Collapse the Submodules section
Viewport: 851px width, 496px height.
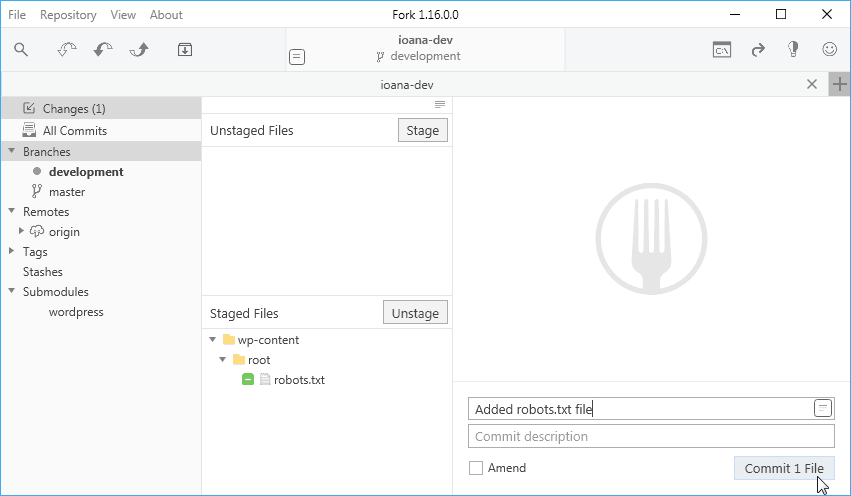11,291
